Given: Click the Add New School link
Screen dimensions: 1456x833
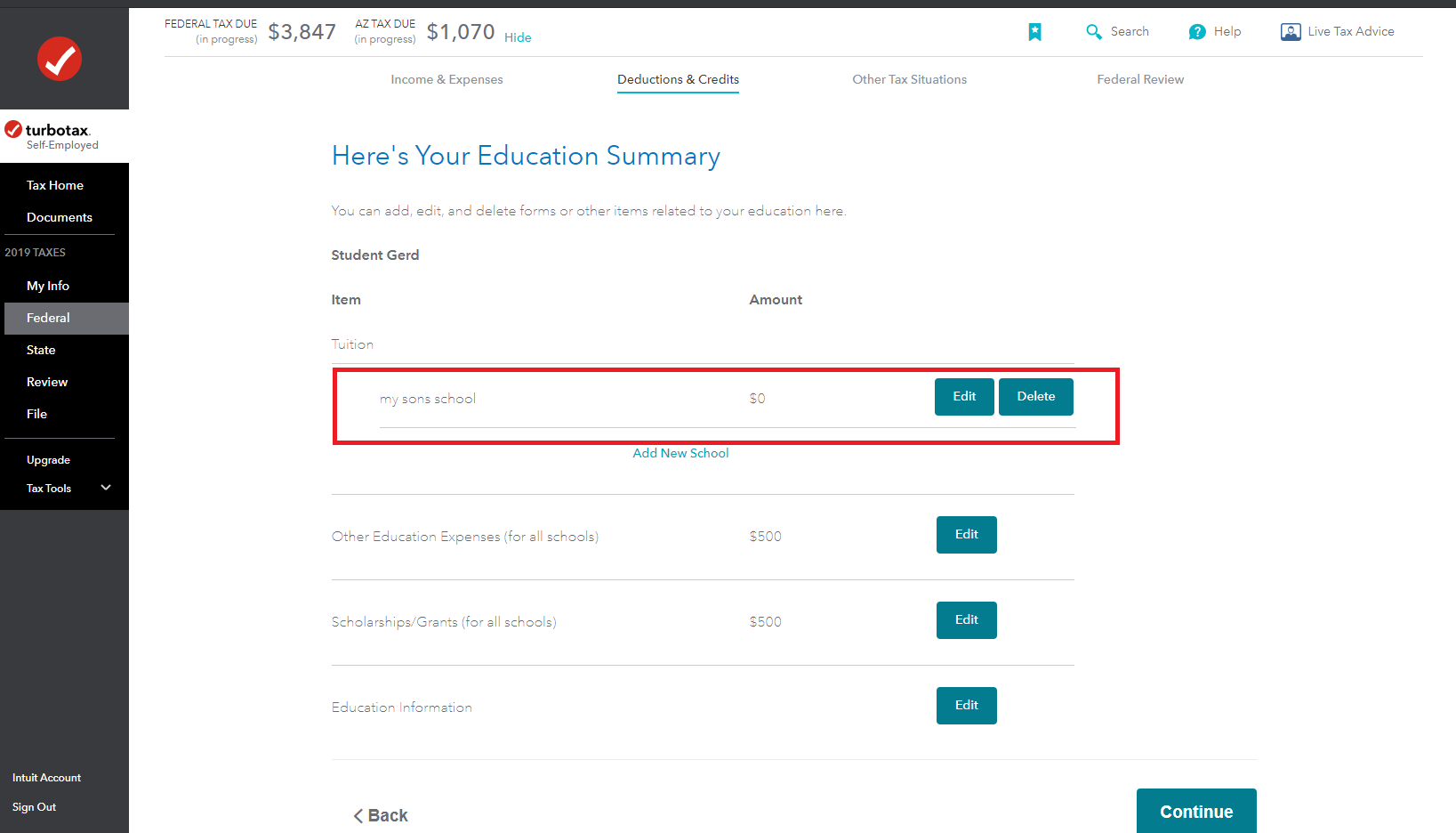Looking at the screenshot, I should pos(680,453).
